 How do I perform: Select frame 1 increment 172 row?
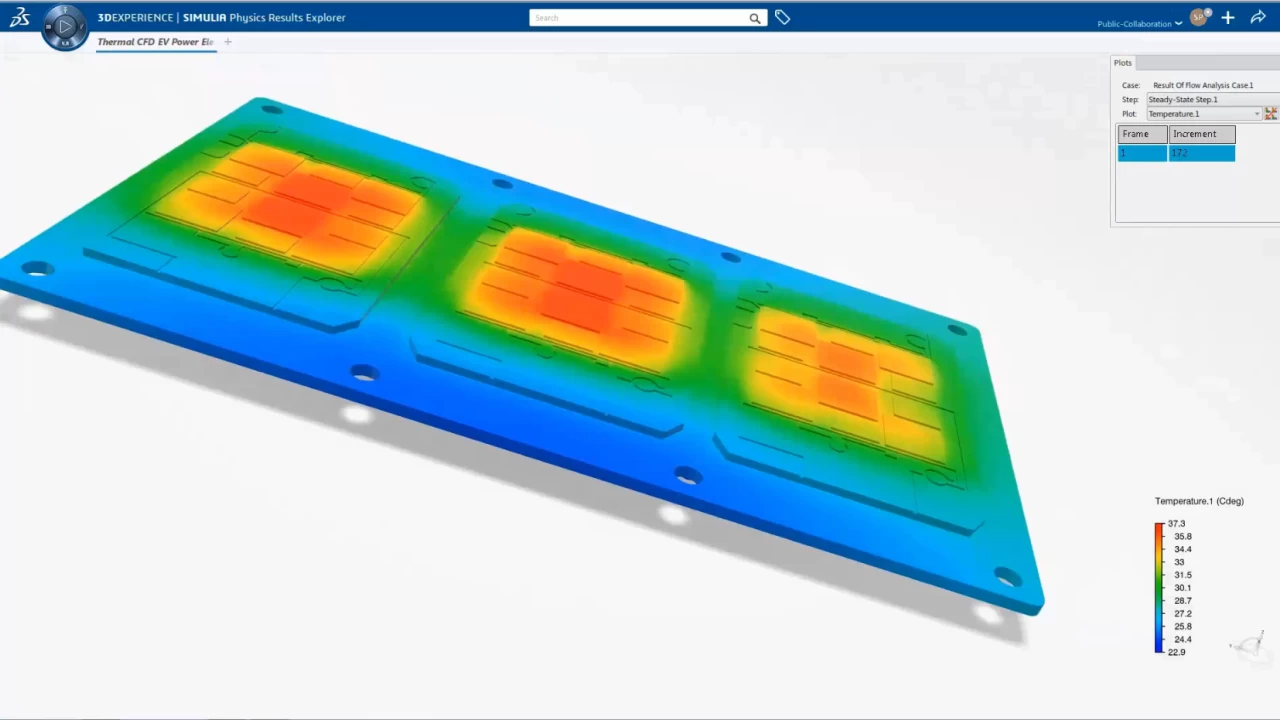pos(1176,153)
